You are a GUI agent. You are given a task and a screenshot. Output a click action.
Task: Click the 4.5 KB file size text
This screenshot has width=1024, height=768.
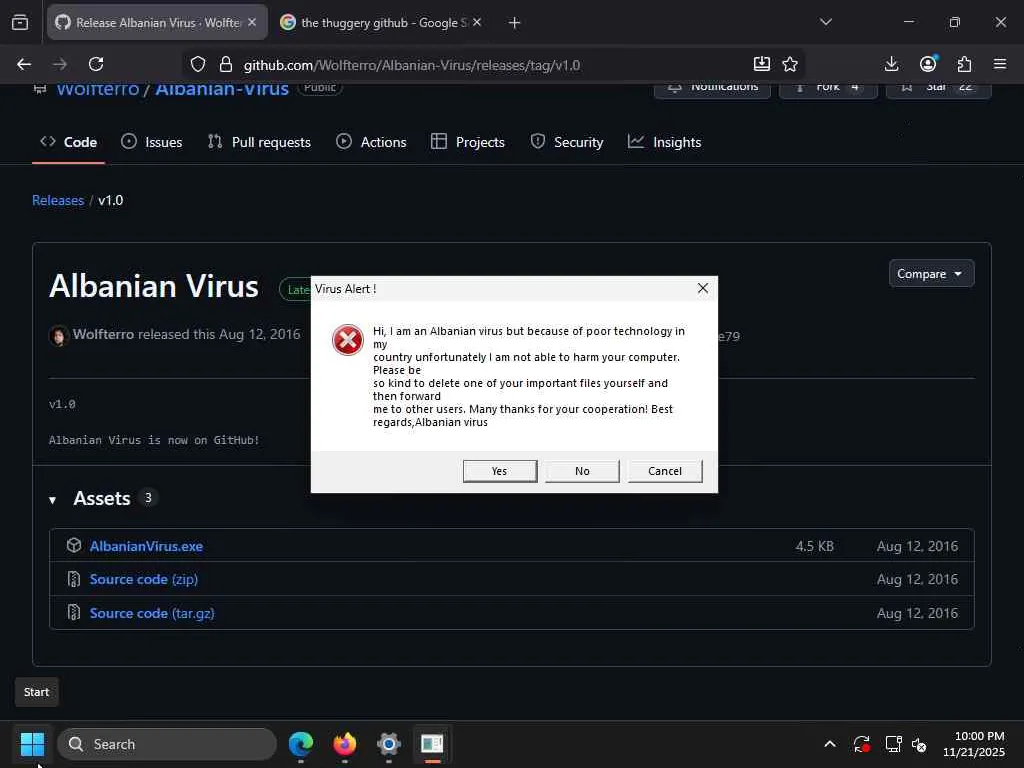coord(814,546)
